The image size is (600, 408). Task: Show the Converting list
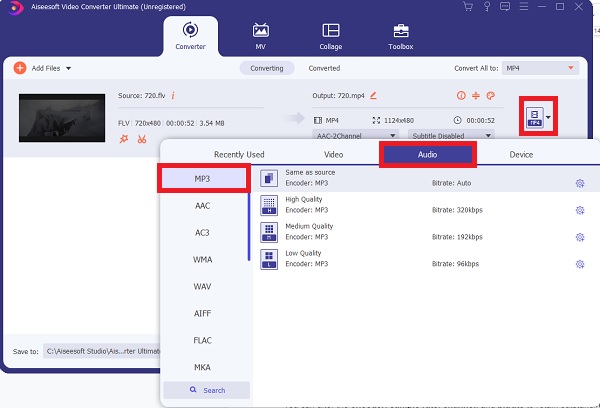click(267, 68)
